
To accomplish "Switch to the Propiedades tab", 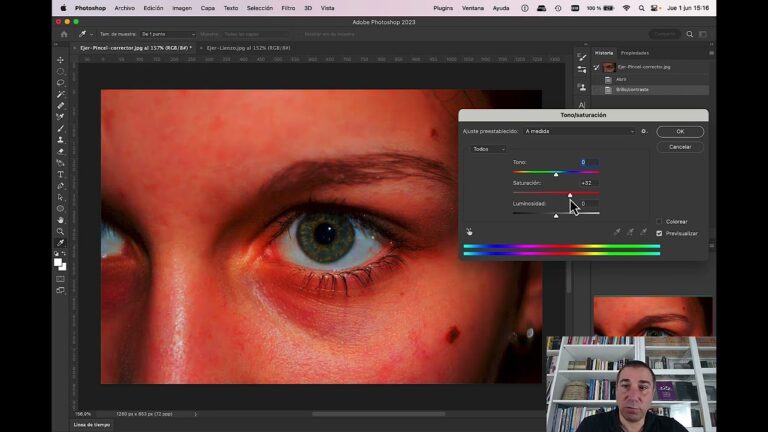I will click(635, 53).
